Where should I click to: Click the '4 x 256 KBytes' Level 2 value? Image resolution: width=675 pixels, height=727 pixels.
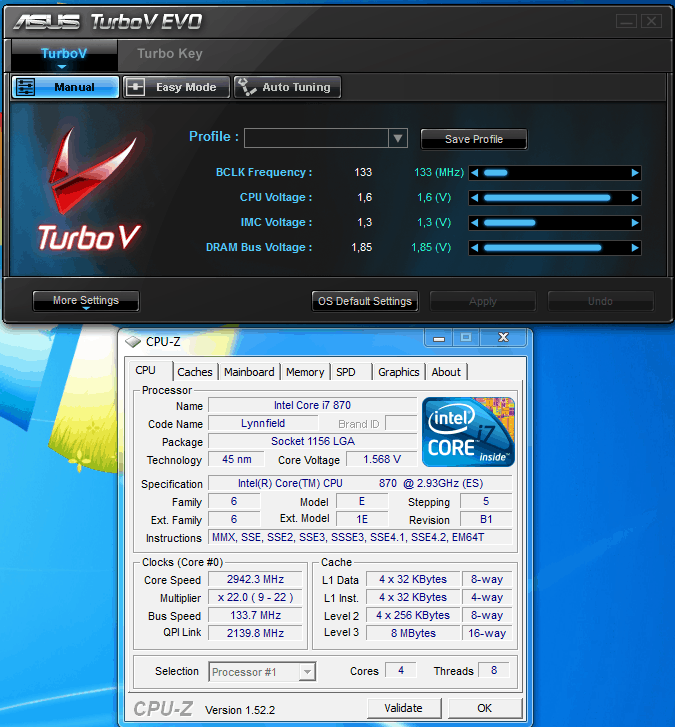click(x=413, y=616)
